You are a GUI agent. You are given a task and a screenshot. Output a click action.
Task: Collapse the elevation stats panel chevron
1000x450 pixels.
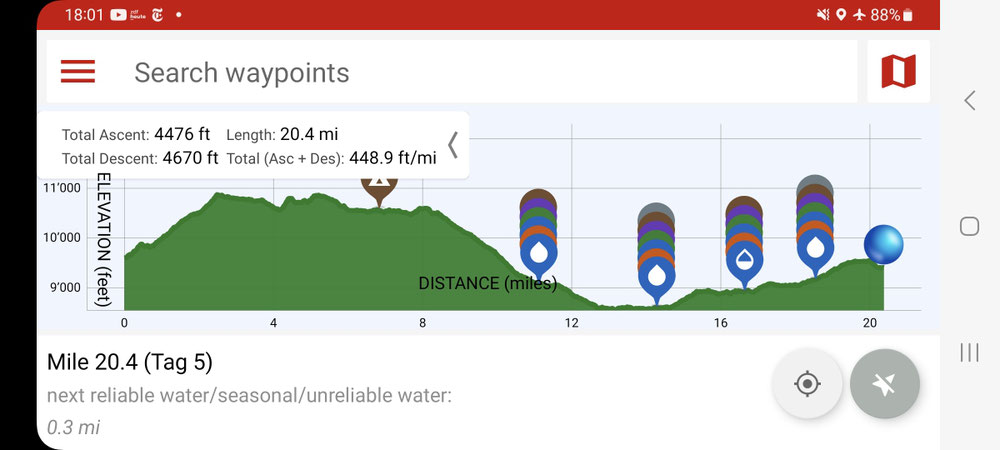[453, 145]
